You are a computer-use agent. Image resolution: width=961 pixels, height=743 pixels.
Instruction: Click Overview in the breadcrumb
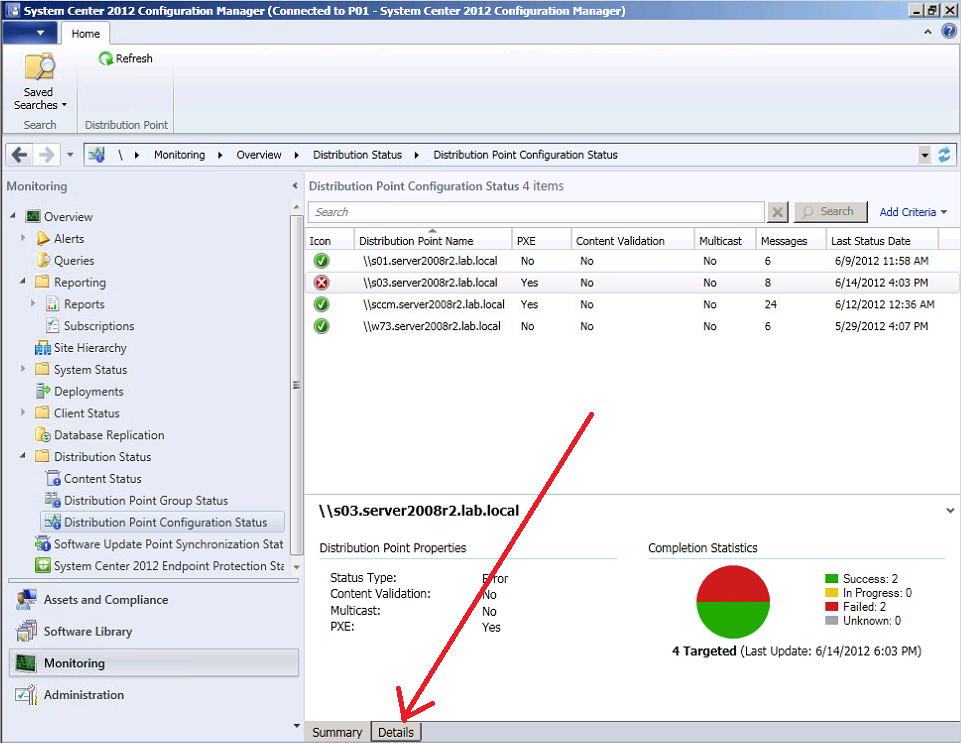click(x=259, y=155)
